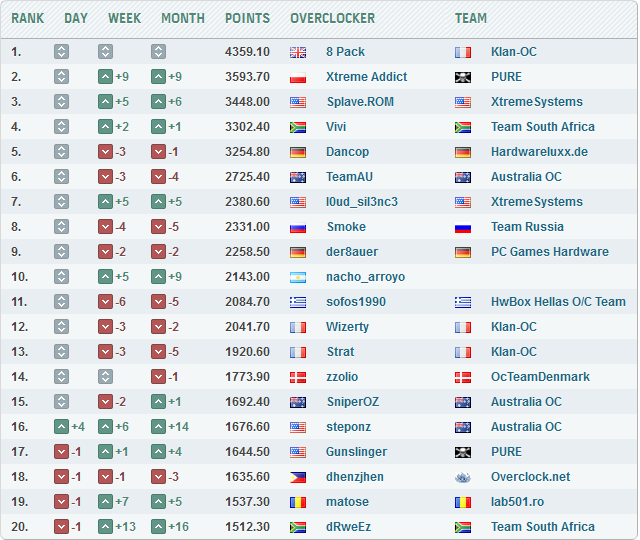Click the rank number 20.

click(x=20, y=527)
